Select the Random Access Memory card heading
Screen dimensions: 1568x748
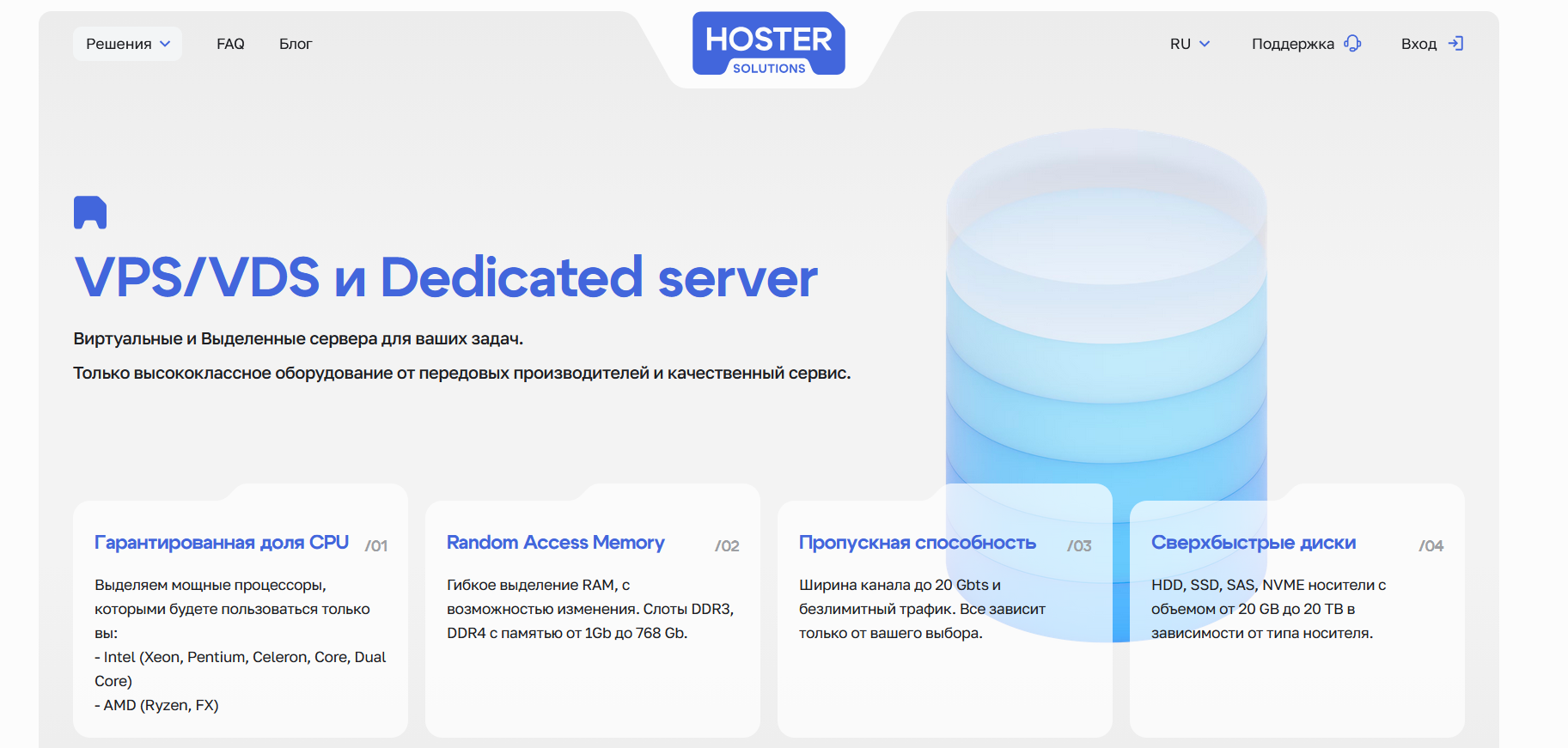click(555, 543)
